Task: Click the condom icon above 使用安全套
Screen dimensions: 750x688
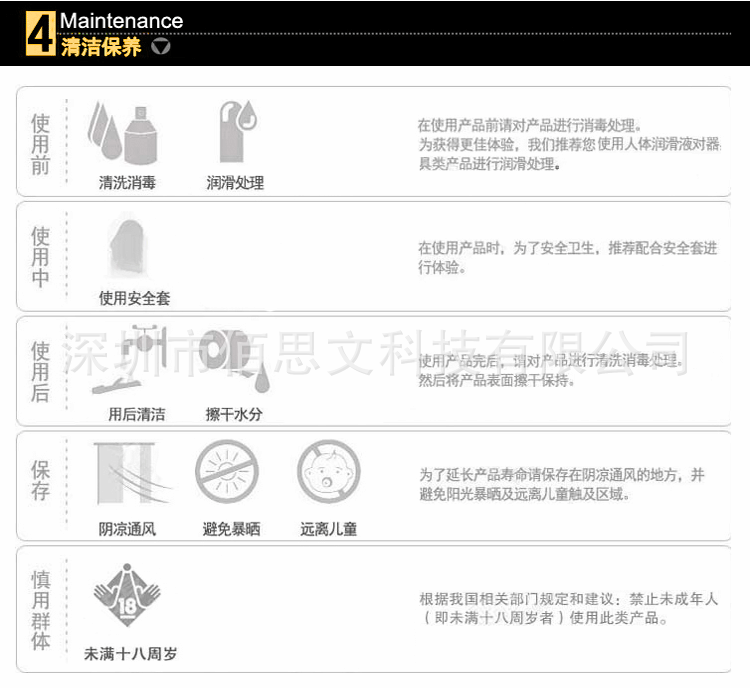Action: (x=127, y=248)
